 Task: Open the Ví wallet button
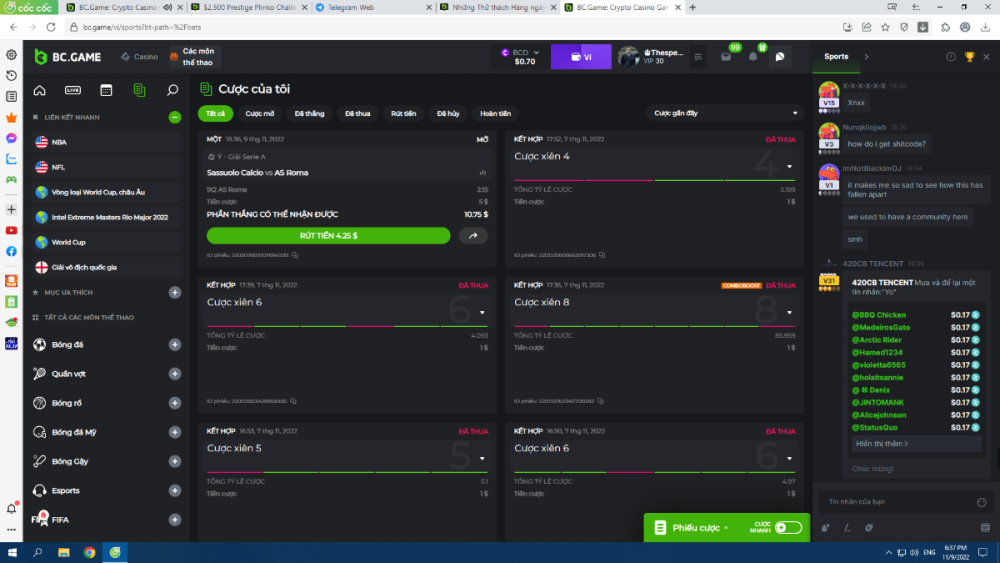point(580,57)
